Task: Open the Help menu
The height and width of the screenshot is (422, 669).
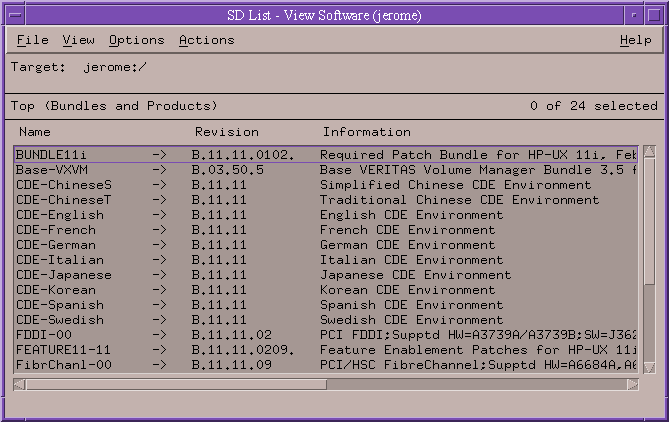Action: tap(636, 40)
